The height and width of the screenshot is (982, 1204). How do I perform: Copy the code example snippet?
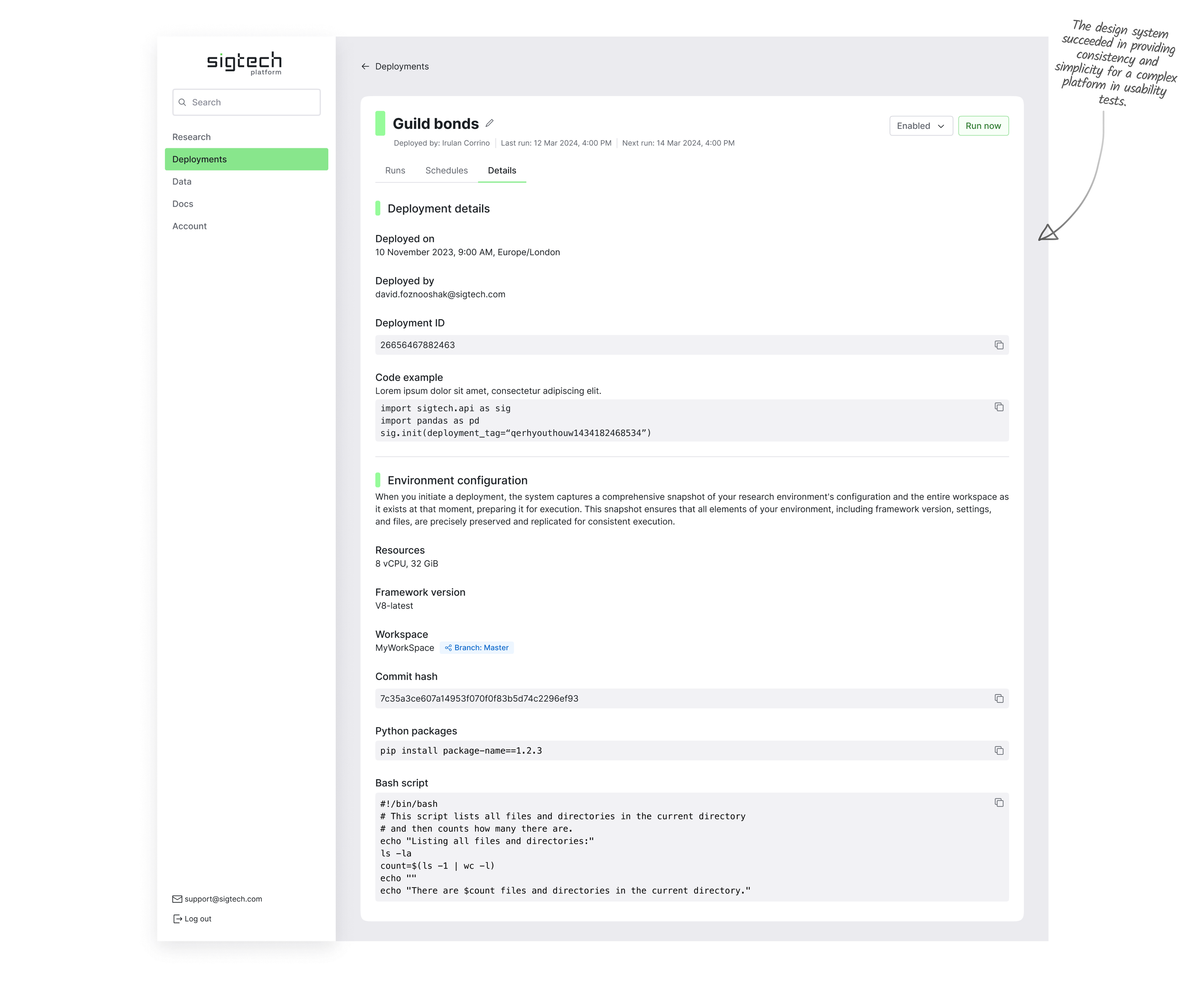point(999,407)
